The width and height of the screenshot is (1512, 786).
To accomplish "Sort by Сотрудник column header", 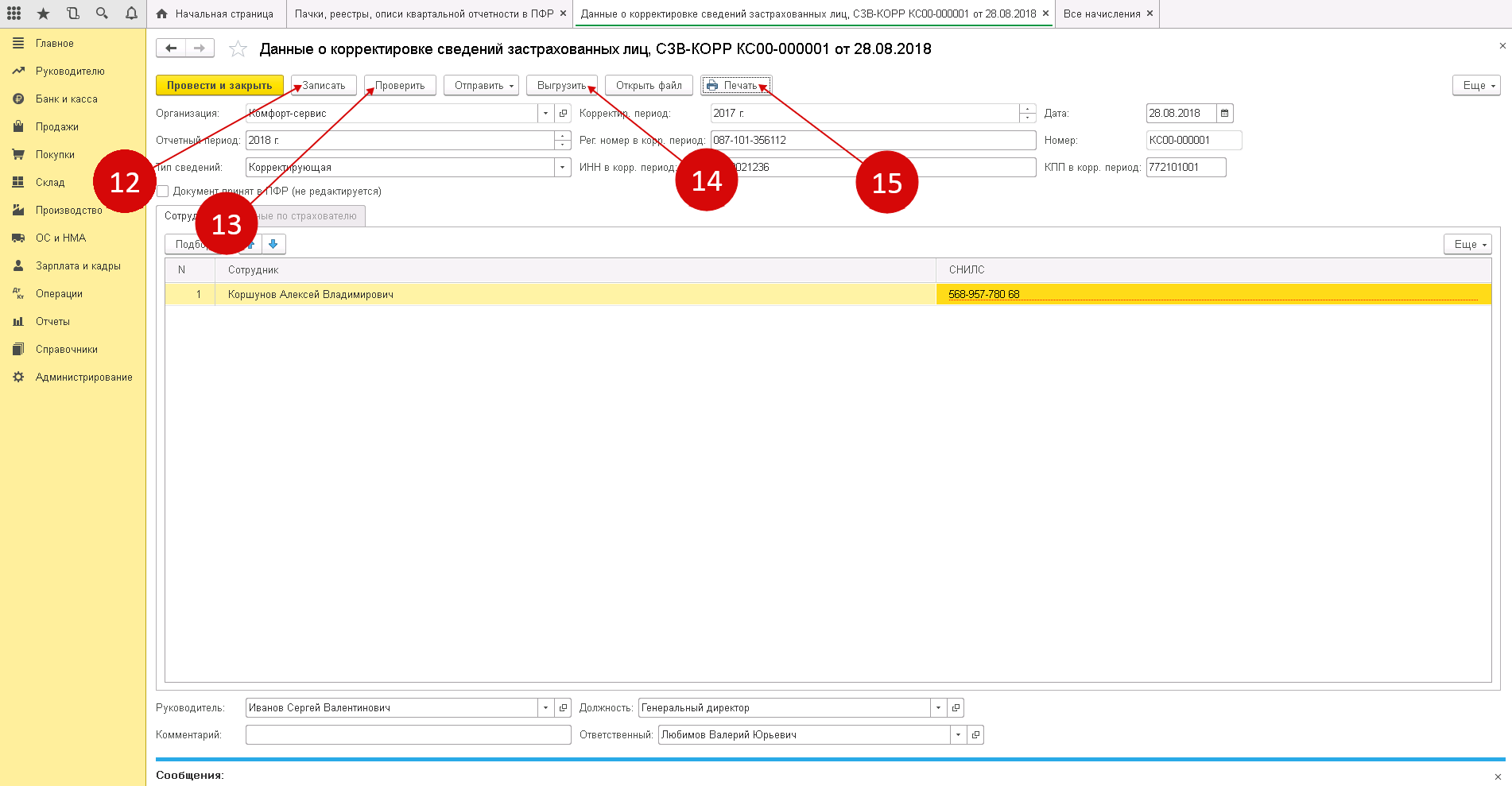I will [576, 270].
